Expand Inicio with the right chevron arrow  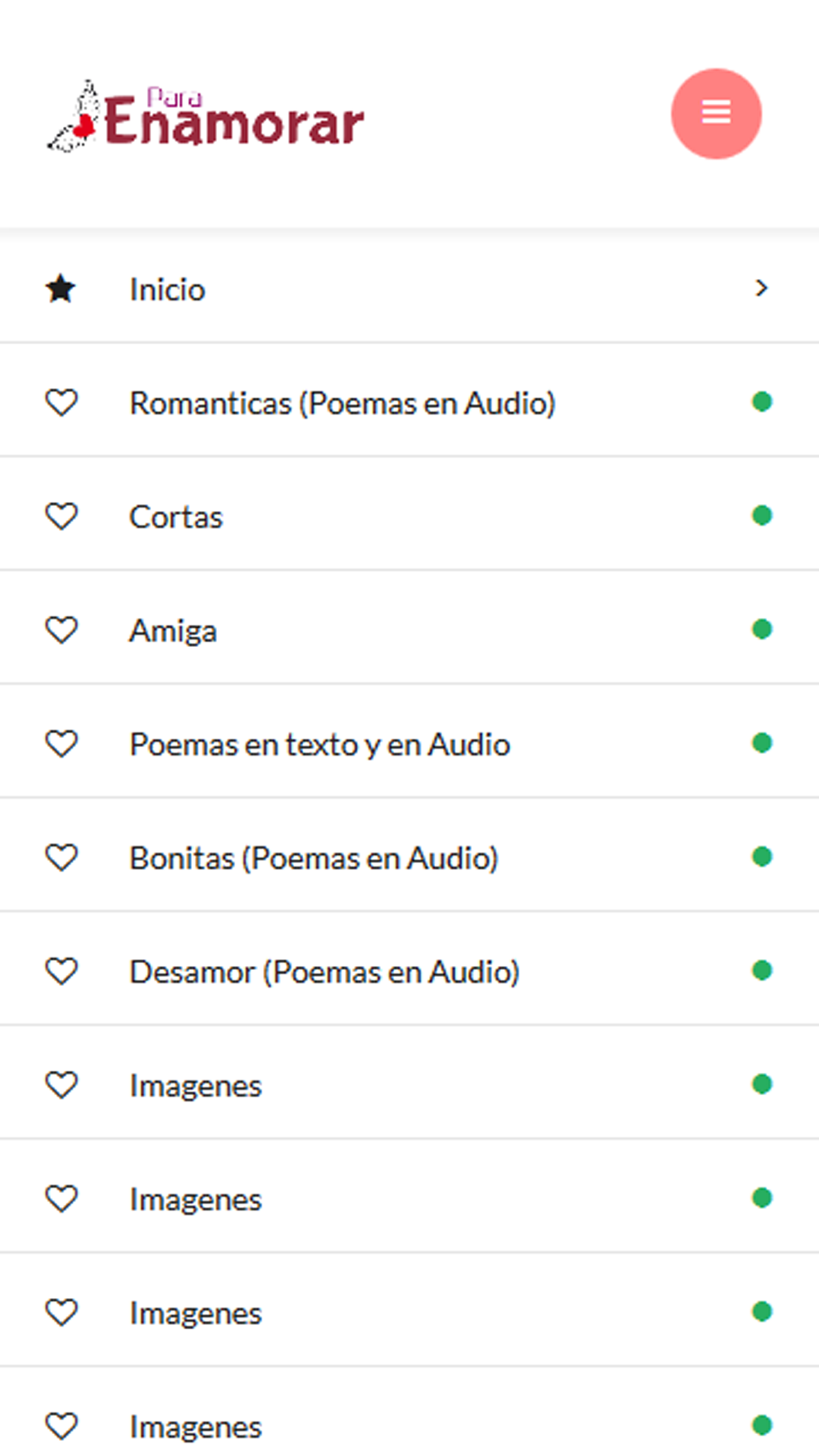762,287
